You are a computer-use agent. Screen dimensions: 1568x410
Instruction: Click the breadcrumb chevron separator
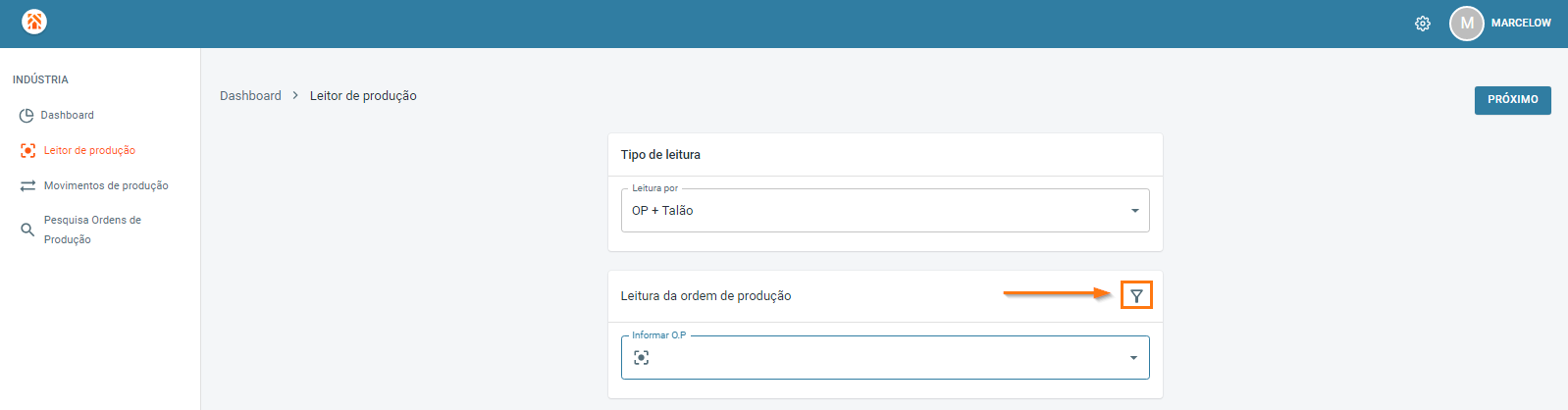[x=295, y=96]
